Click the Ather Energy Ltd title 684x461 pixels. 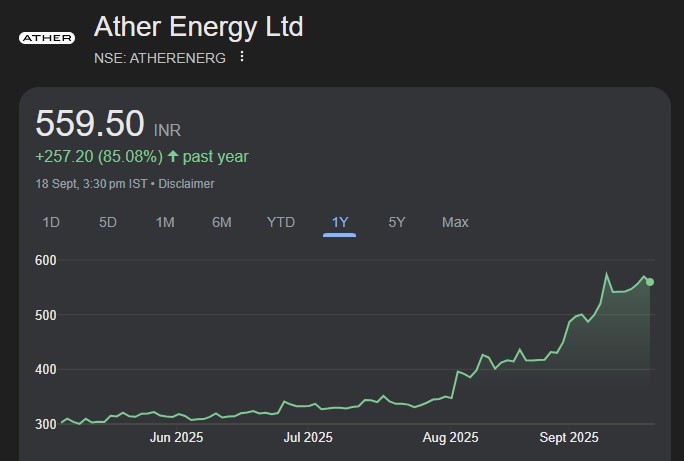point(198,26)
